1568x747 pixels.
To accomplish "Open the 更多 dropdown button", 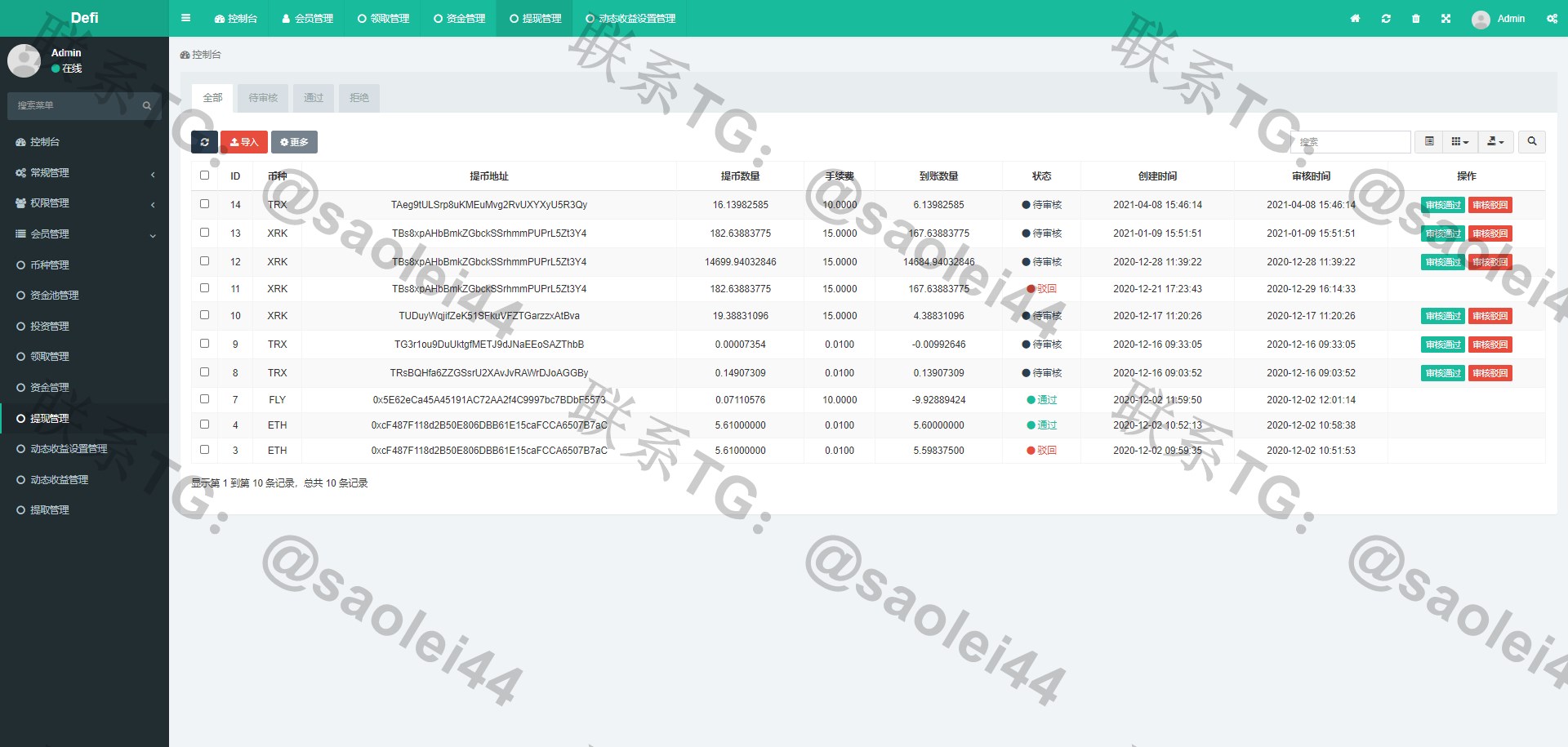I will (294, 142).
